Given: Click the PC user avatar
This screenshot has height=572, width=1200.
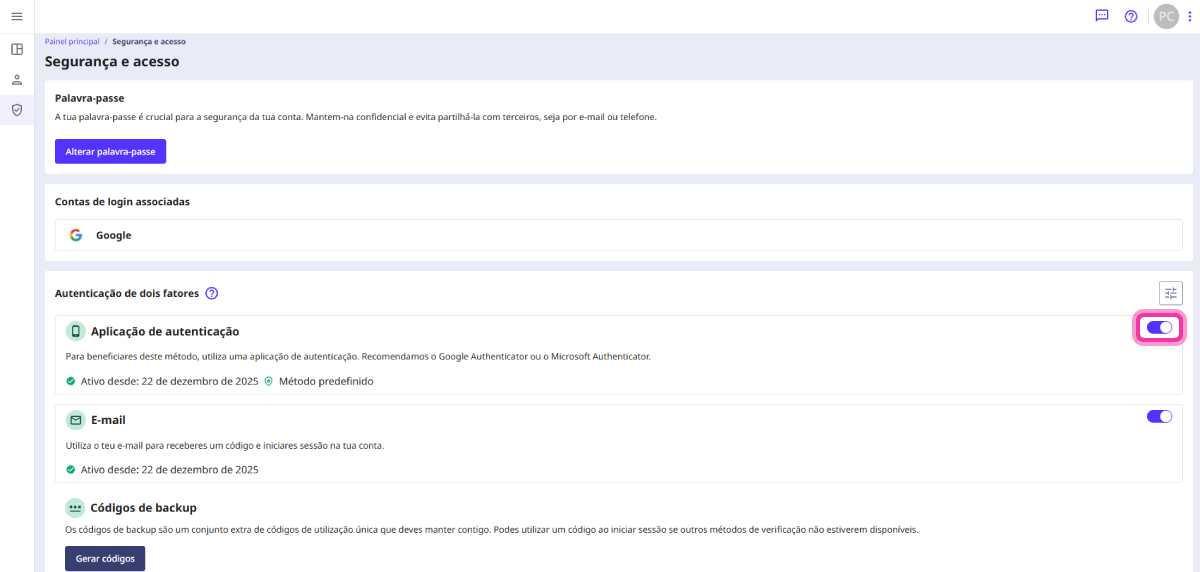Looking at the screenshot, I should [x=1166, y=16].
